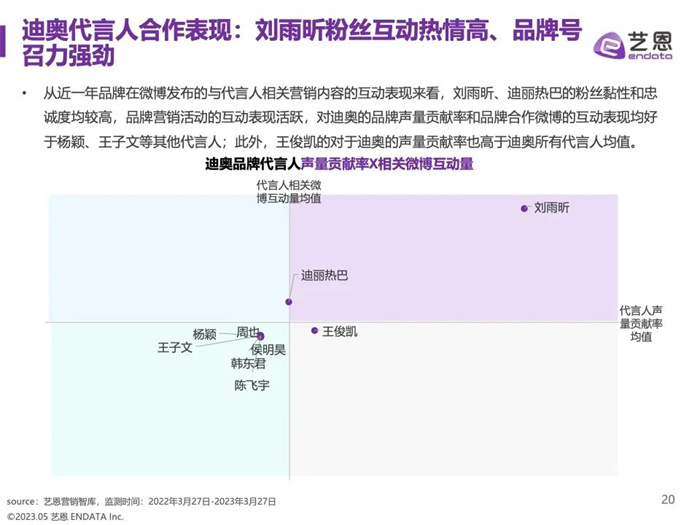
Task: Click the 艺恩 endata logo
Action: coord(633,45)
